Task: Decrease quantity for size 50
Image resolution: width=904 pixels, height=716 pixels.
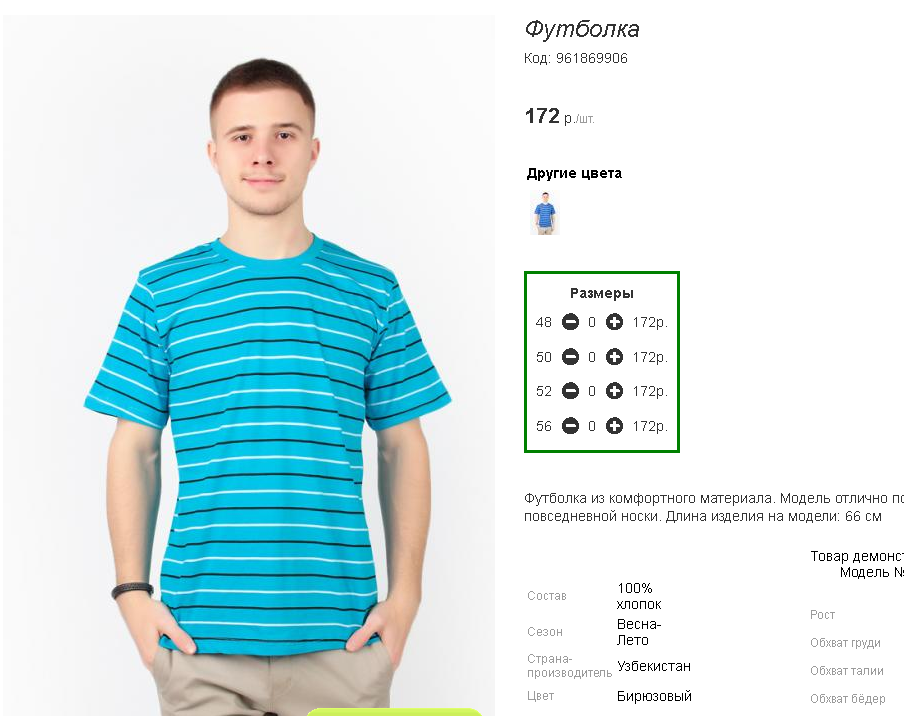Action: (570, 357)
